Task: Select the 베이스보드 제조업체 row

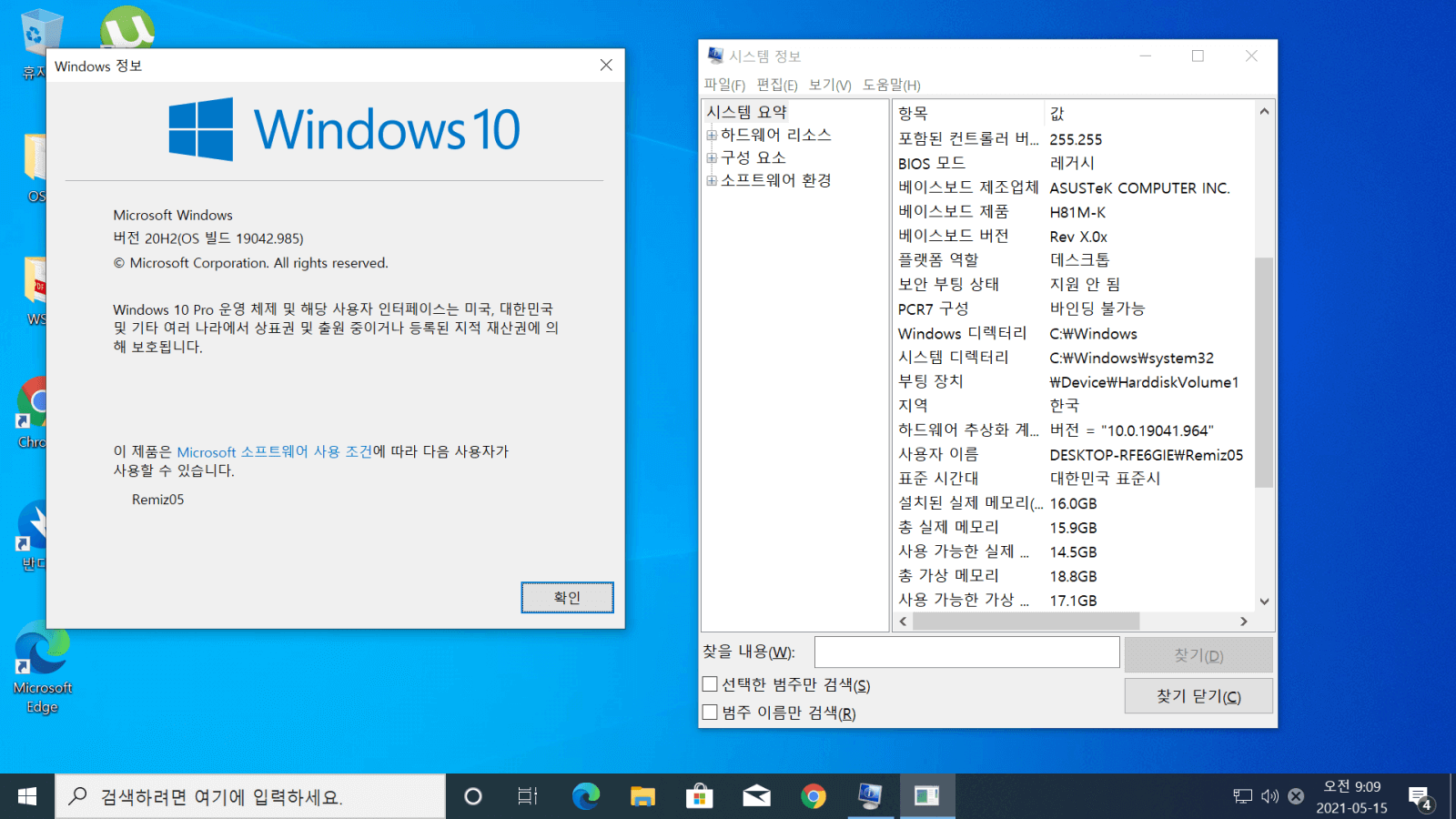Action: point(1074,187)
